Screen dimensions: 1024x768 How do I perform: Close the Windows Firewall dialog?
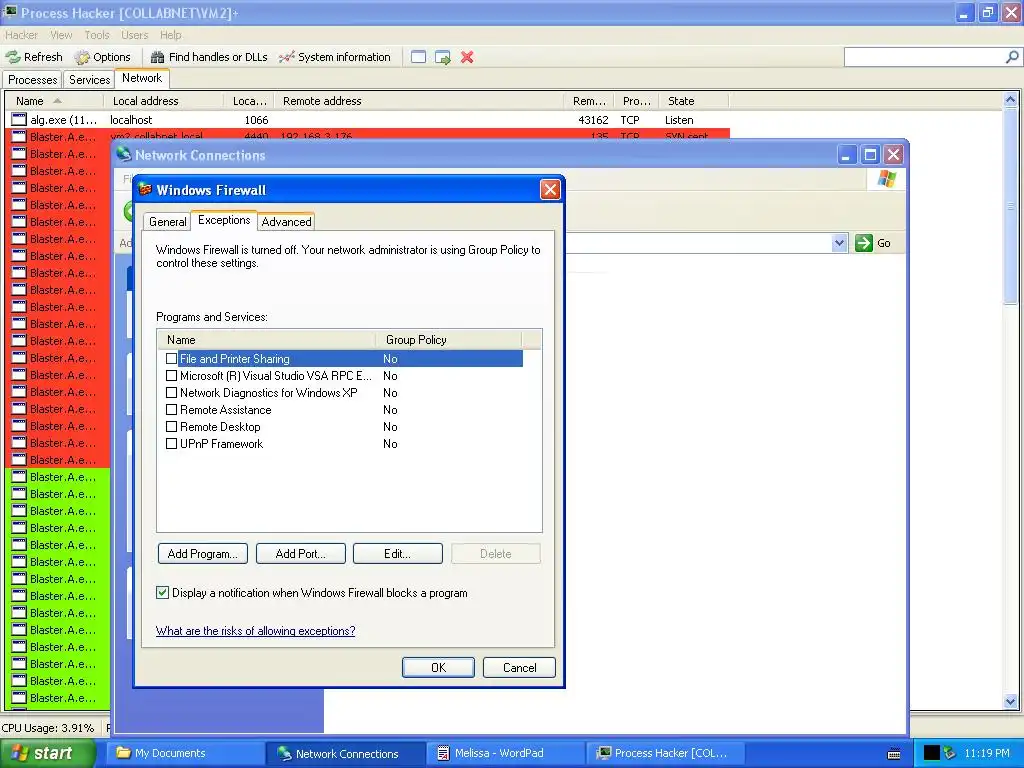point(550,190)
